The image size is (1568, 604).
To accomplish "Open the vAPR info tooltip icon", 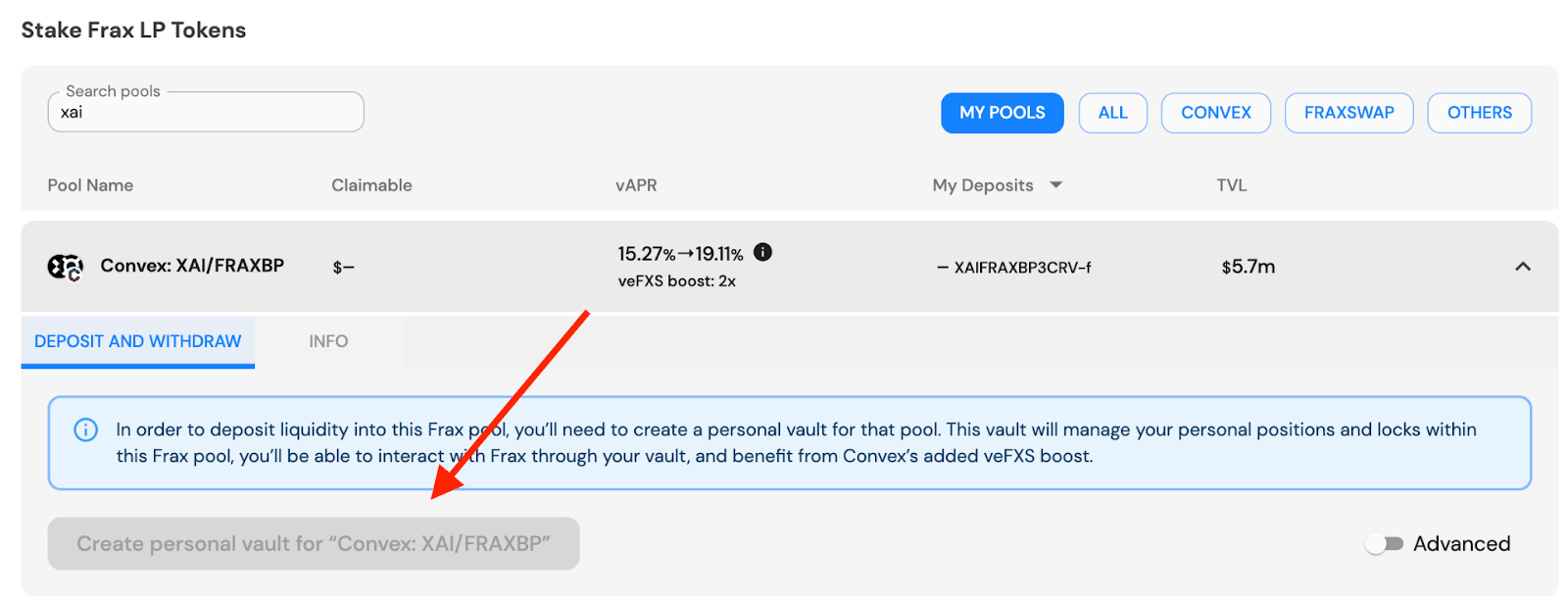I will tap(762, 252).
